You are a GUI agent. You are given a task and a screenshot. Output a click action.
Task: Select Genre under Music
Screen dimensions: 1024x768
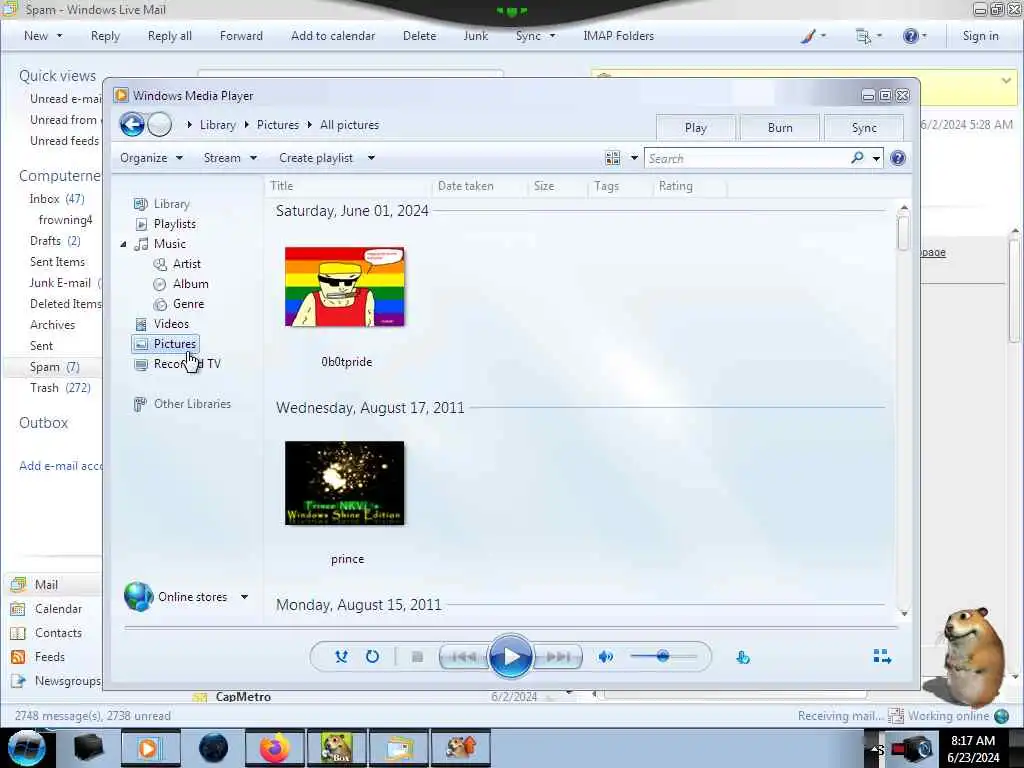188,304
